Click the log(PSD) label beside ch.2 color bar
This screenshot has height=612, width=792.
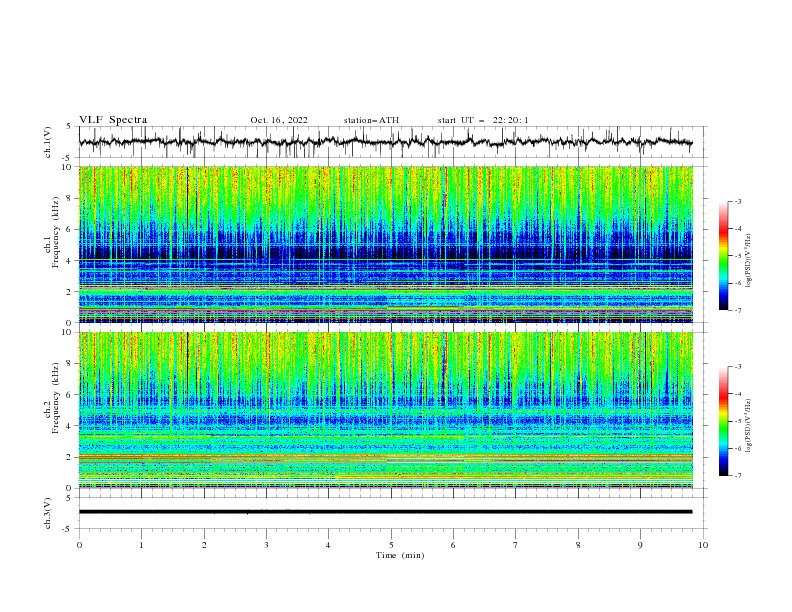(x=749, y=425)
